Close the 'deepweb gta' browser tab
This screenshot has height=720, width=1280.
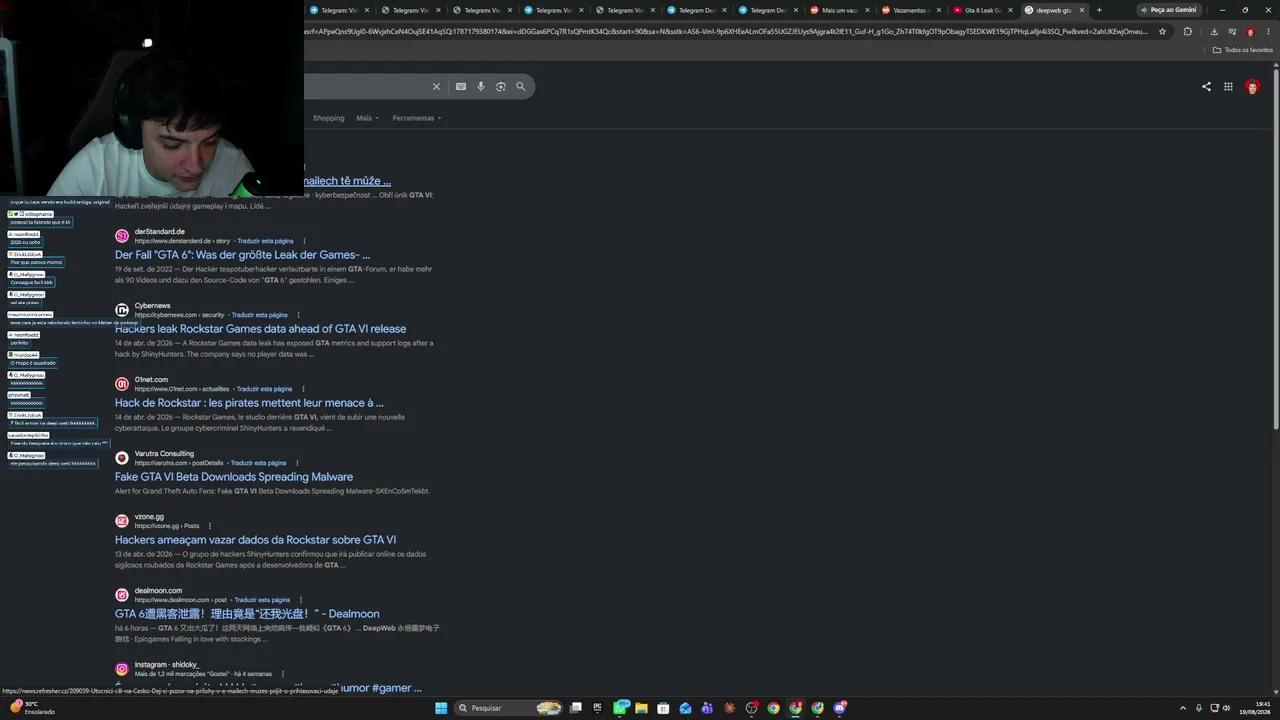point(1082,10)
